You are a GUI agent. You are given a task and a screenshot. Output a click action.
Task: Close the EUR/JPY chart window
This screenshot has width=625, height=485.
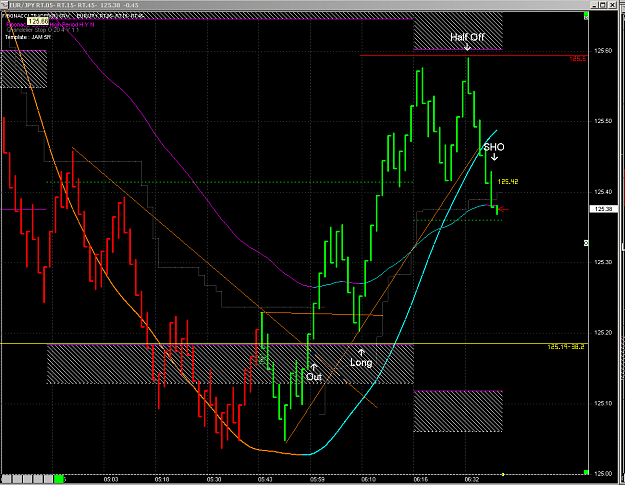pyautogui.click(x=612, y=5)
